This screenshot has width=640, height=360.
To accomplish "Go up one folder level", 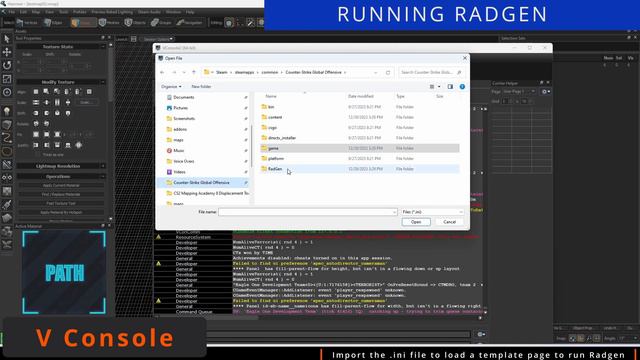I will click(x=194, y=72).
